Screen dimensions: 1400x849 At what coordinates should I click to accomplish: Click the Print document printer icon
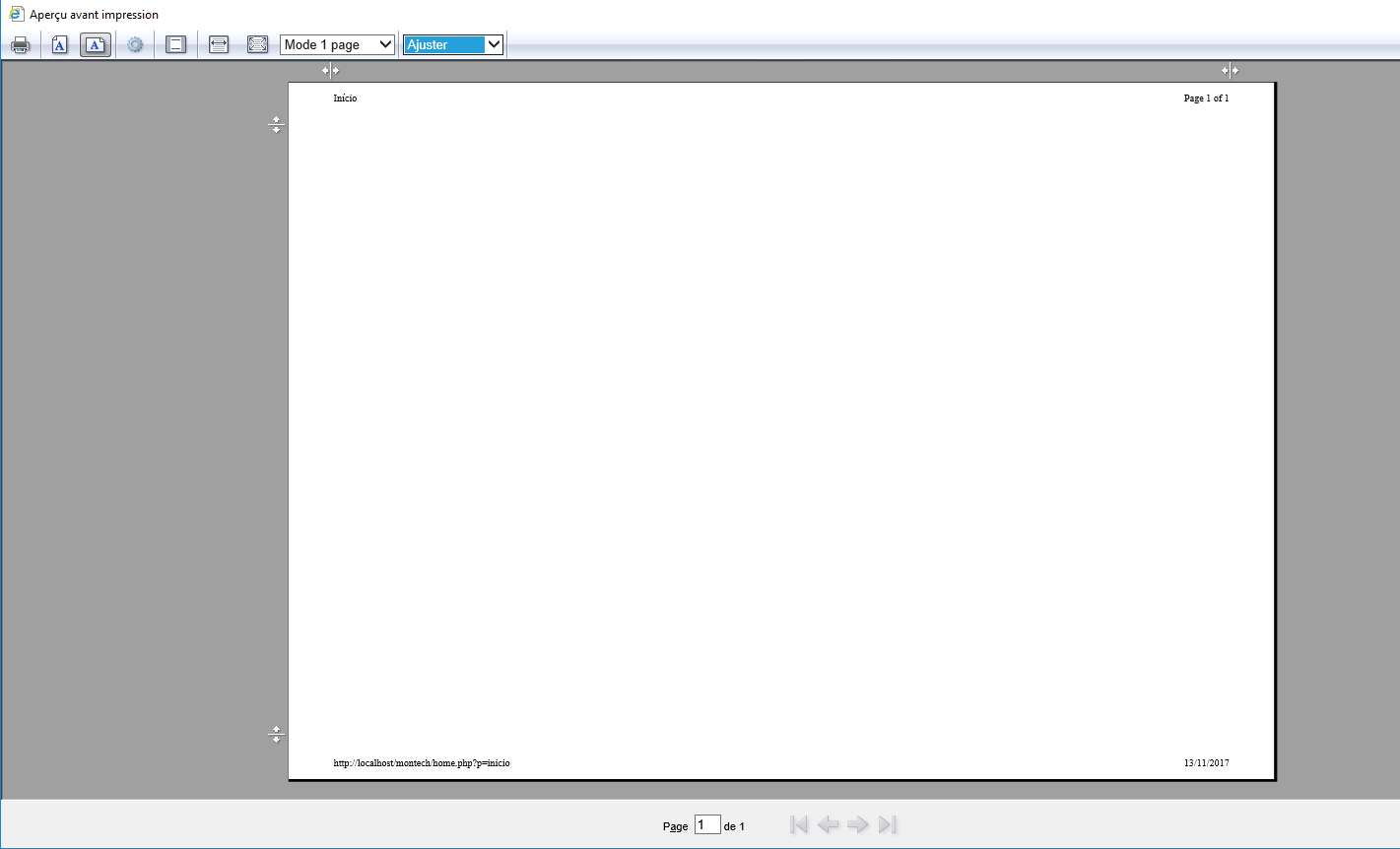(21, 44)
